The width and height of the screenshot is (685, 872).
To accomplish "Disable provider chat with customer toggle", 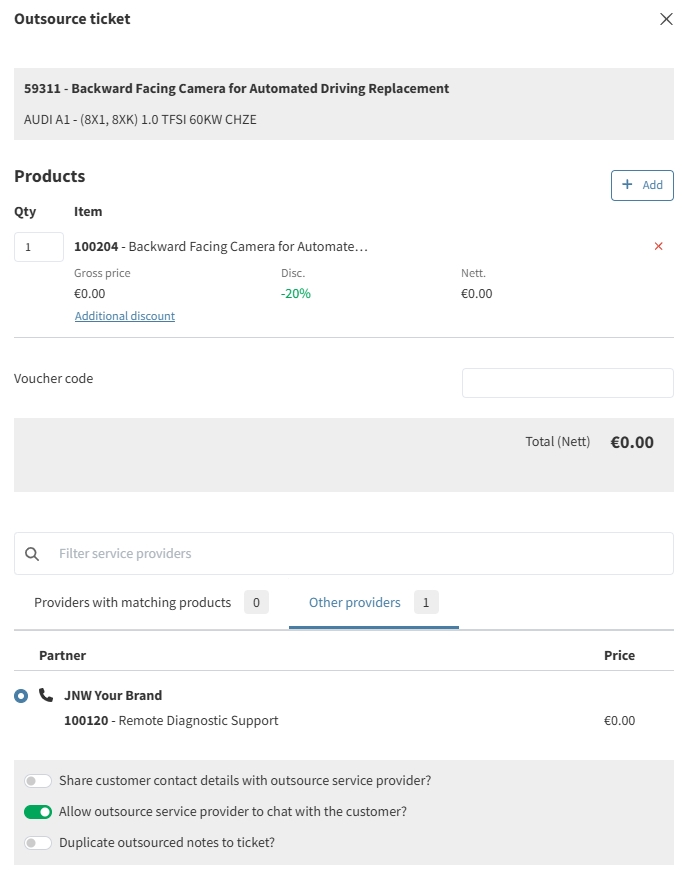I will pyautogui.click(x=38, y=812).
